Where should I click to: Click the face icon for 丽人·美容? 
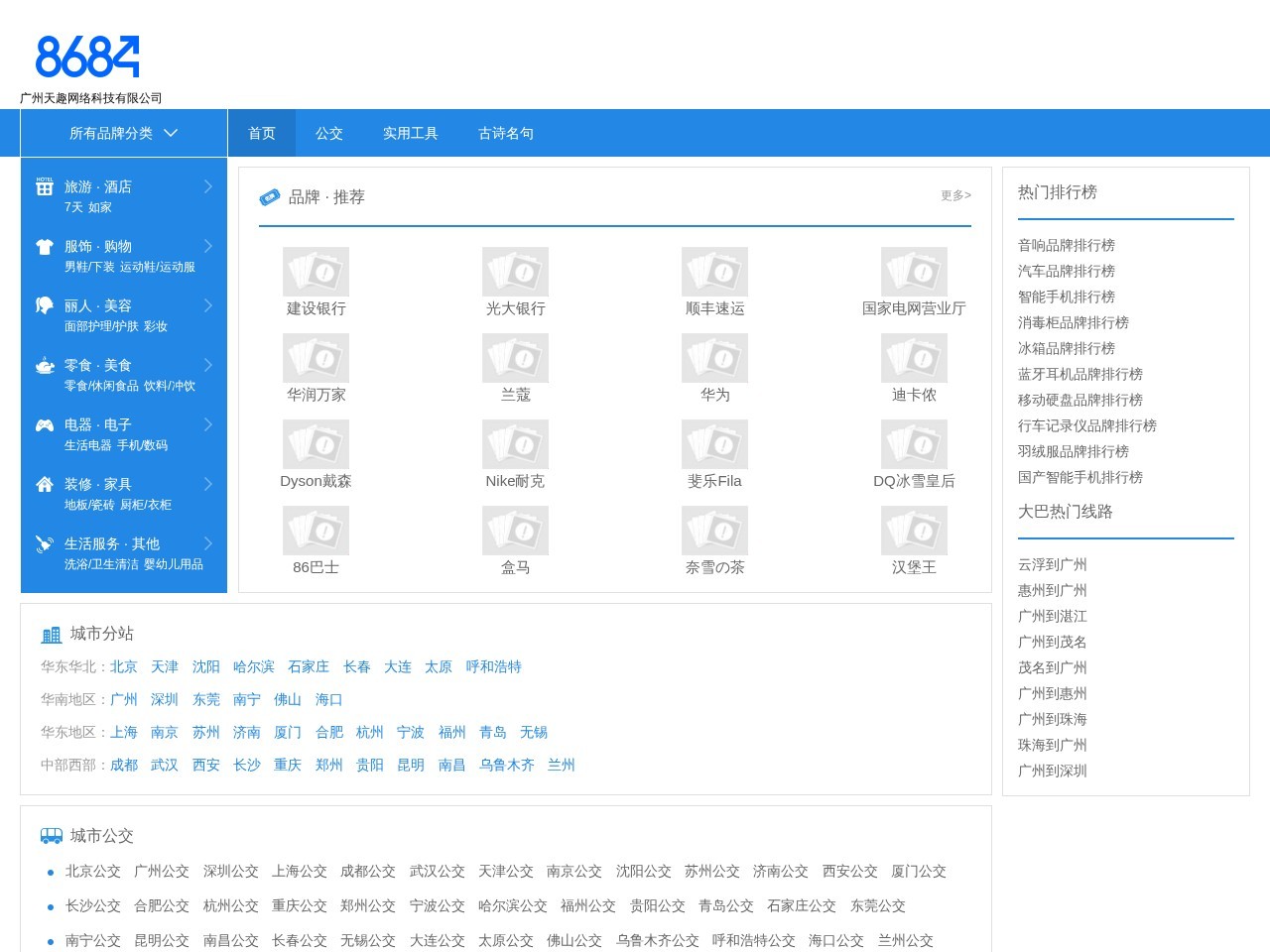[45, 305]
